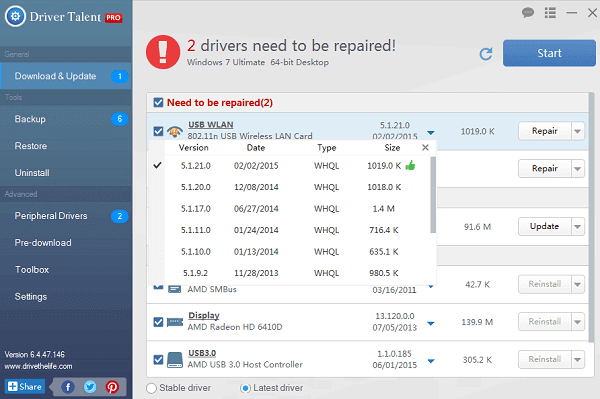Open www.drivethelife.com link
Image resolution: width=600 pixels, height=399 pixels.
click(38, 366)
